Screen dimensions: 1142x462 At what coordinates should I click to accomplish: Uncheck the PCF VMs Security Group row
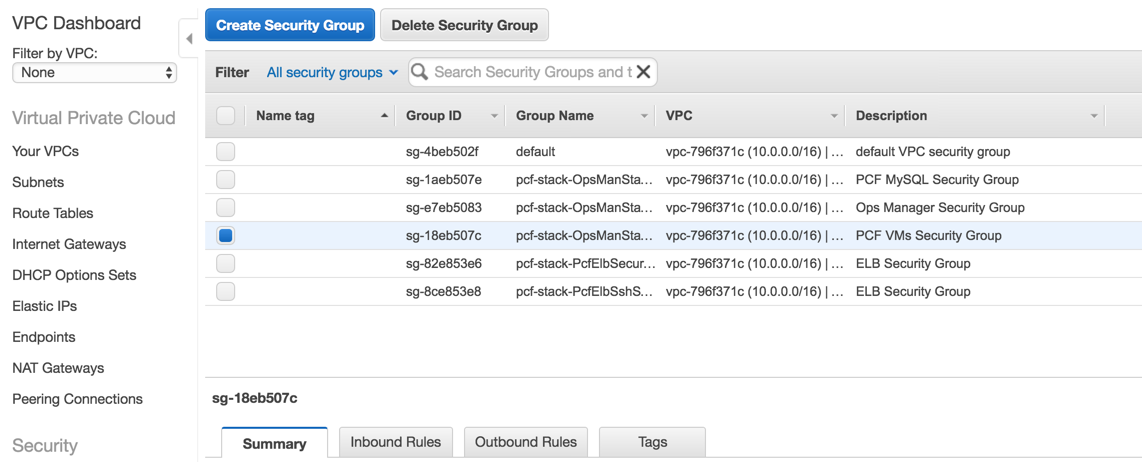[x=226, y=236]
